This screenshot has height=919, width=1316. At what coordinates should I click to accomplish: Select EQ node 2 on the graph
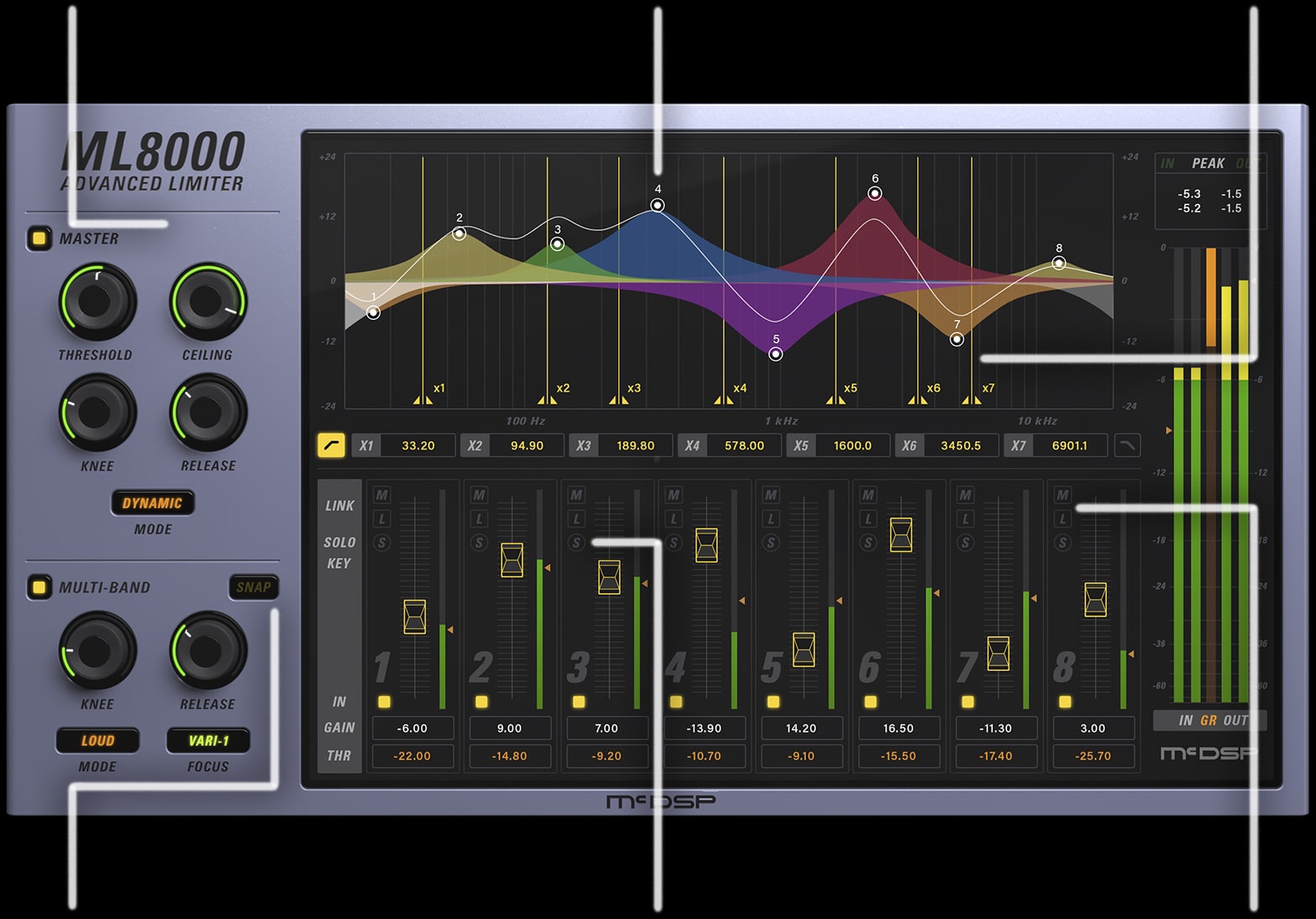point(459,234)
